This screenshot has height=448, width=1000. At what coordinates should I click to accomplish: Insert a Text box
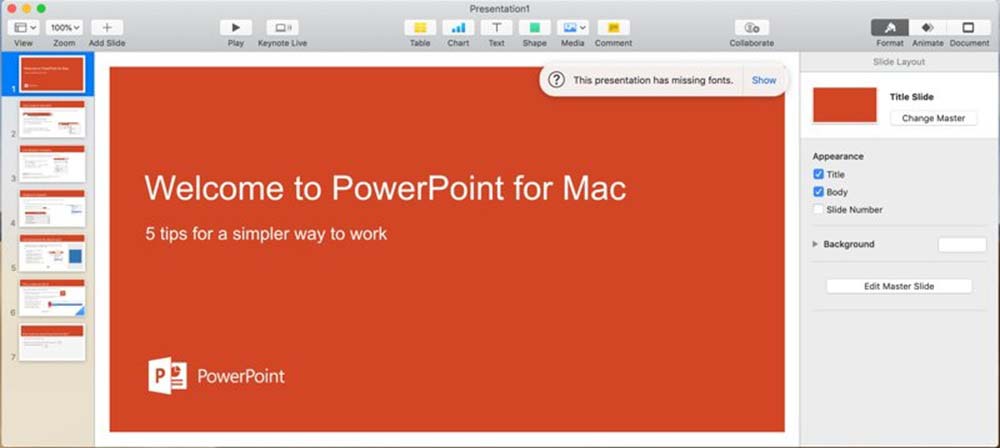[496, 27]
